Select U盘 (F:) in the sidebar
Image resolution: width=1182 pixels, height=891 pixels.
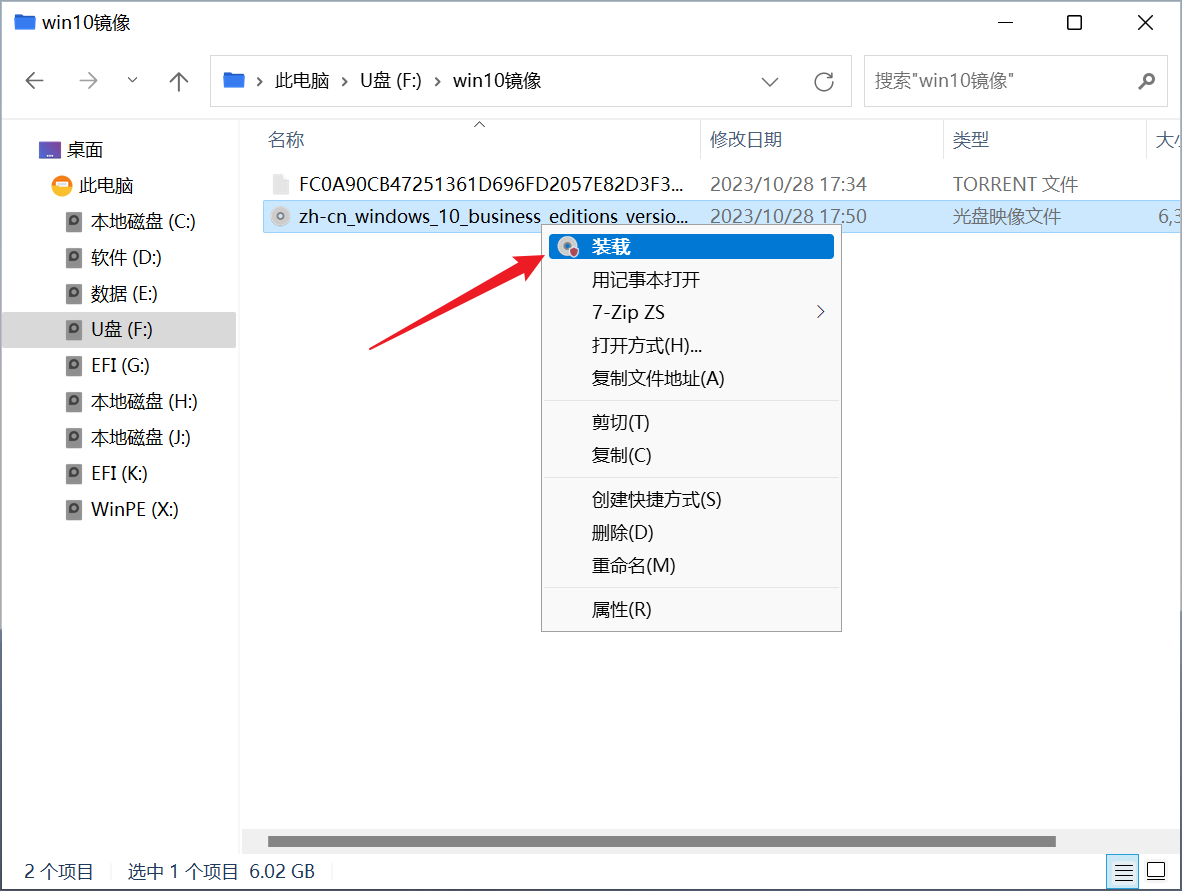pos(119,329)
